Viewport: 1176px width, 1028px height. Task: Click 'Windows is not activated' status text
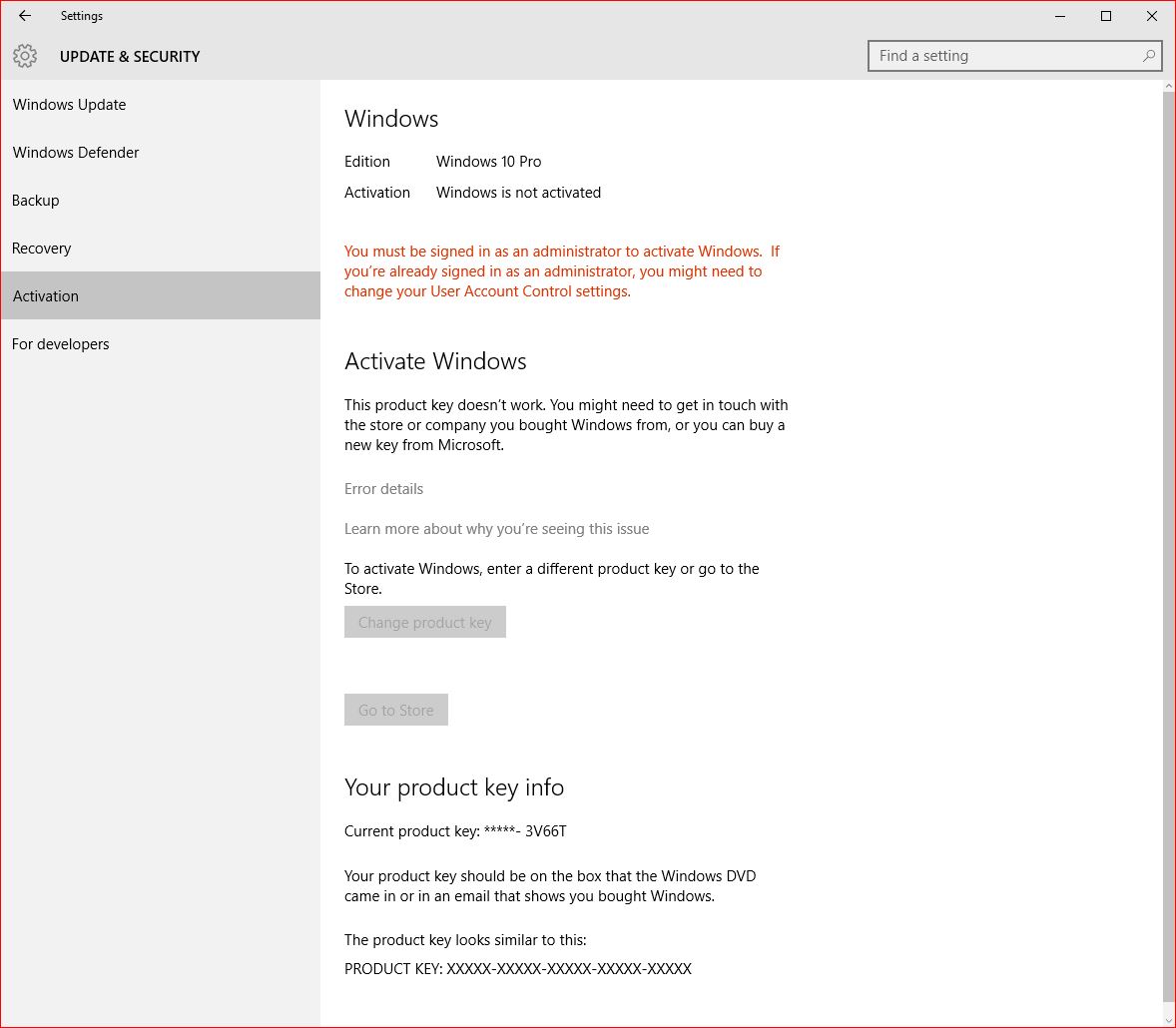click(518, 193)
